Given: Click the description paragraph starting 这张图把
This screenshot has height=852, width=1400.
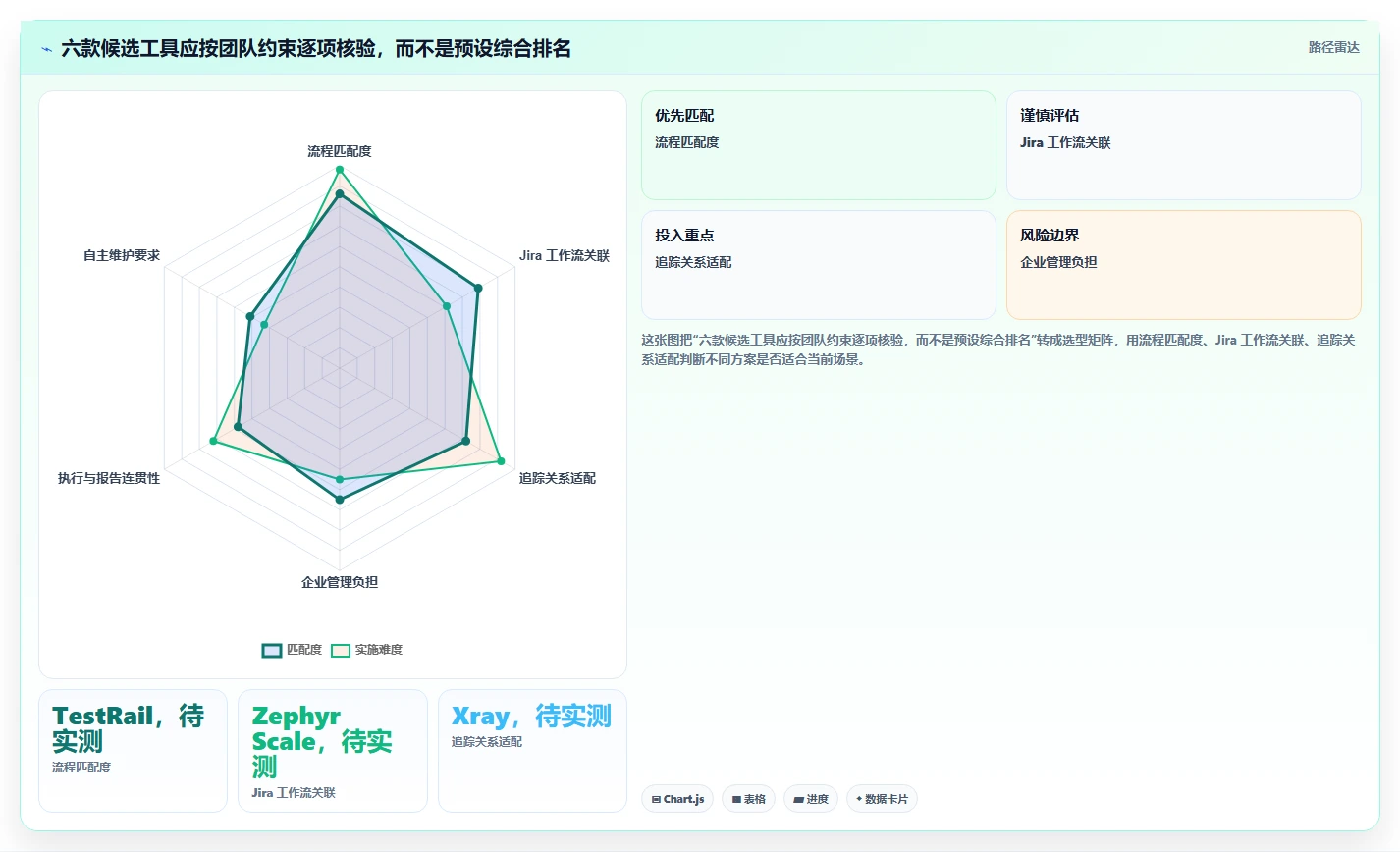Looking at the screenshot, I should tap(998, 349).
